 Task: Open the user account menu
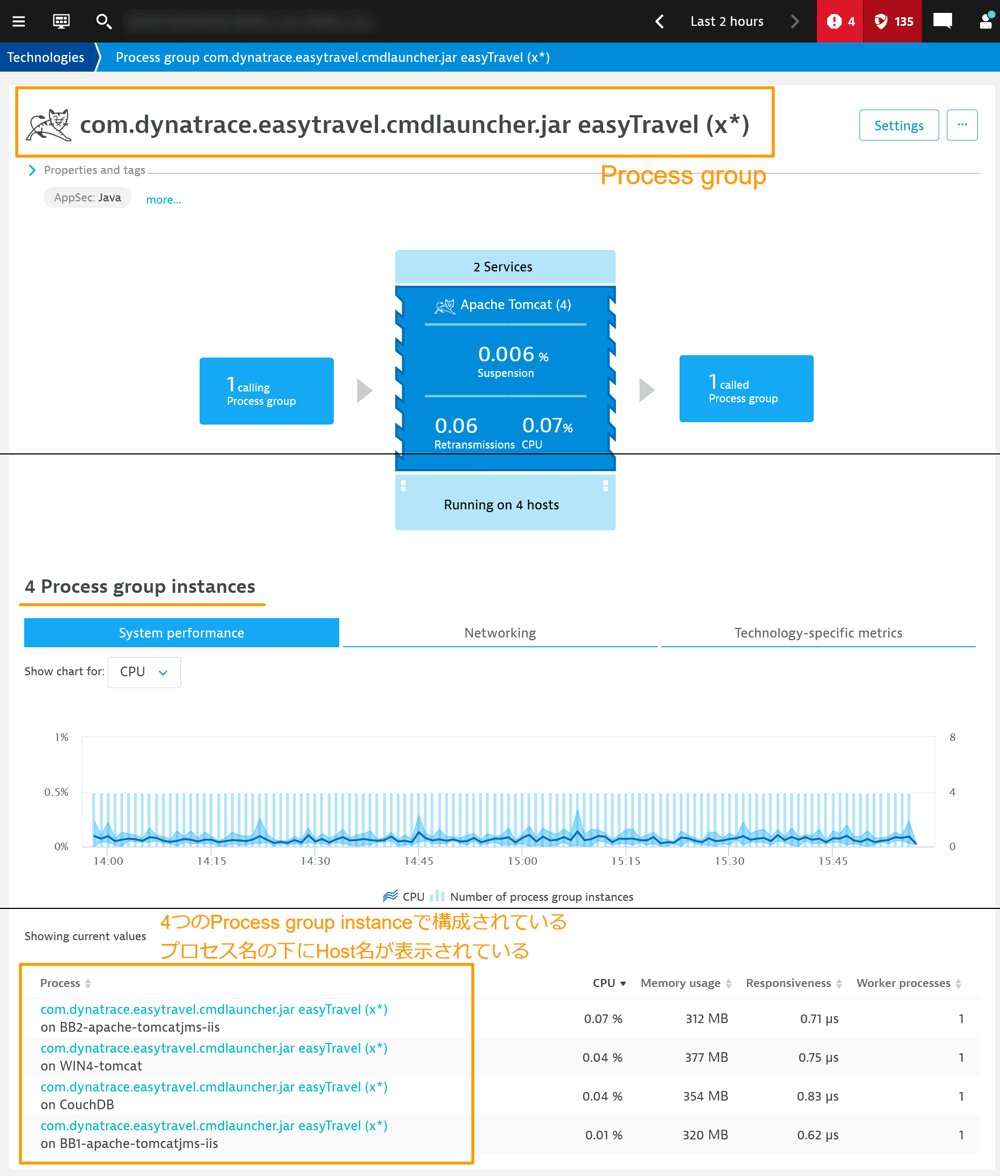tap(987, 21)
